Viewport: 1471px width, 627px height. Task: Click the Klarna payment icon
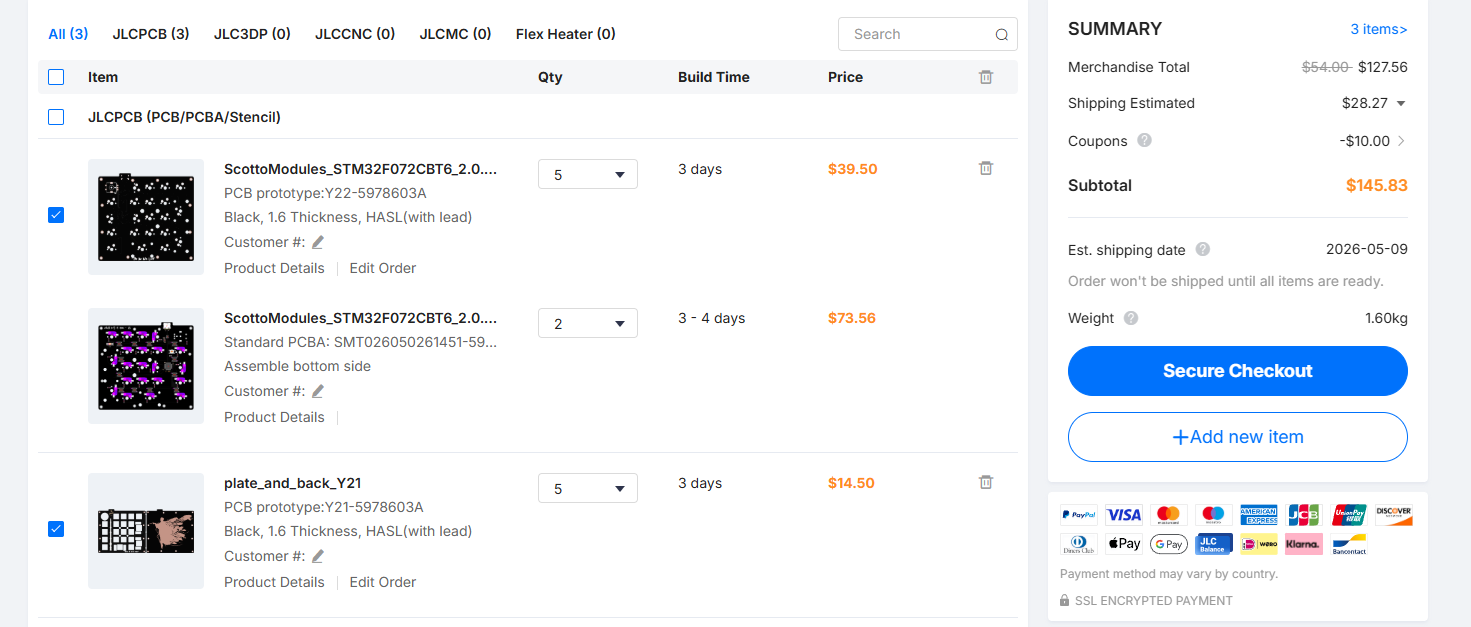(x=1304, y=544)
